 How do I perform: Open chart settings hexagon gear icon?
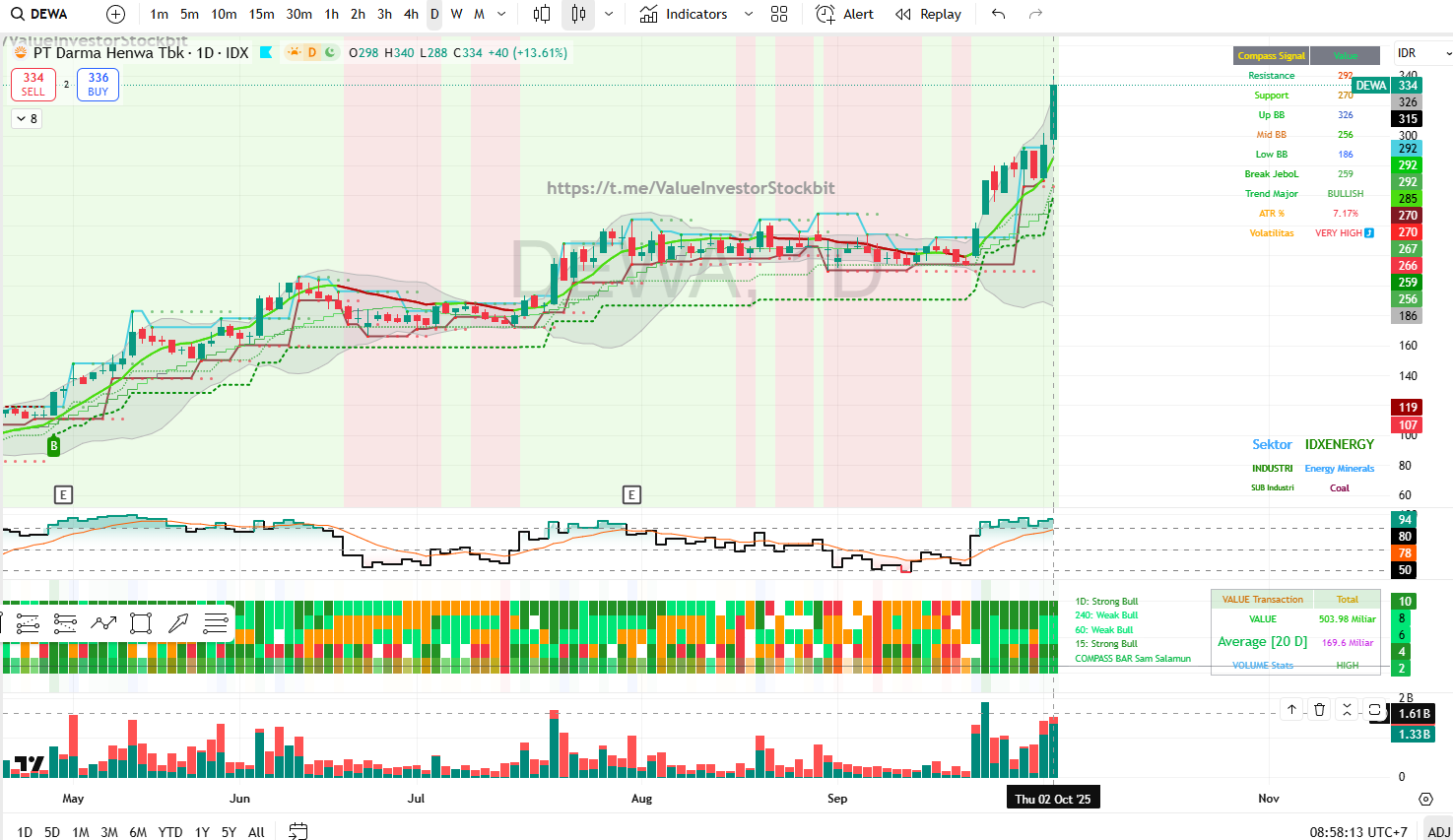tap(1425, 799)
